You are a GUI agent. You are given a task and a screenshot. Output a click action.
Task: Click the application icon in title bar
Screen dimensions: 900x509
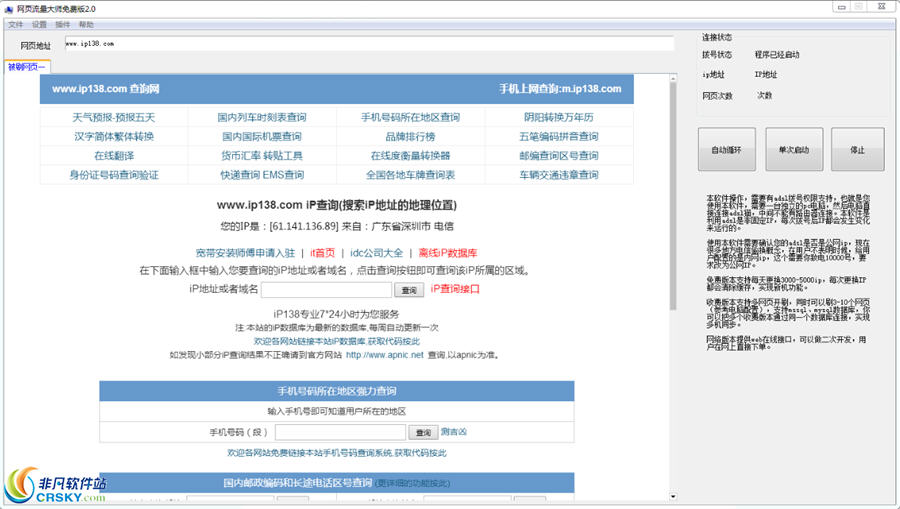(x=9, y=9)
